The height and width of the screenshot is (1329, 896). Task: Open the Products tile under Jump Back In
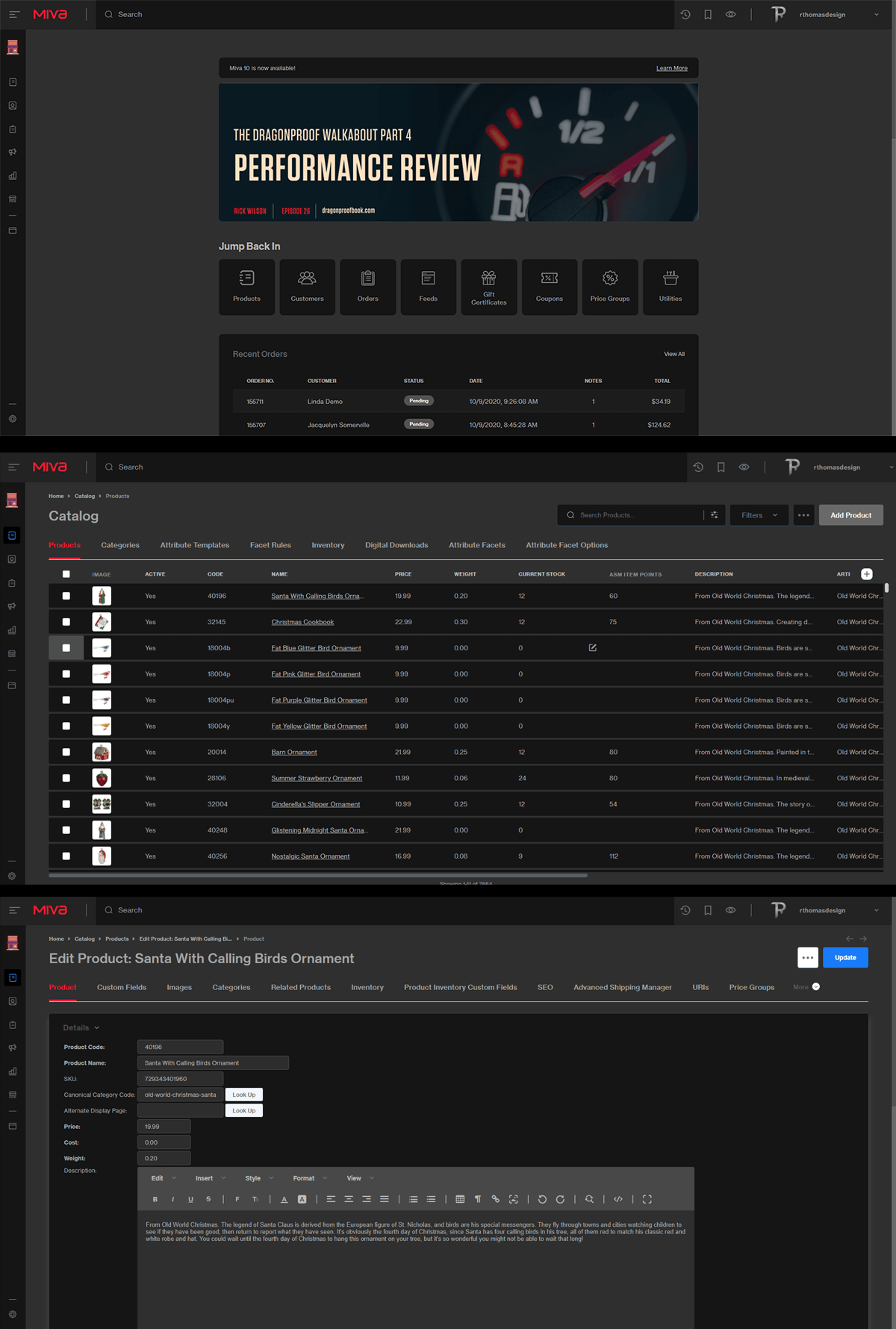pos(246,287)
